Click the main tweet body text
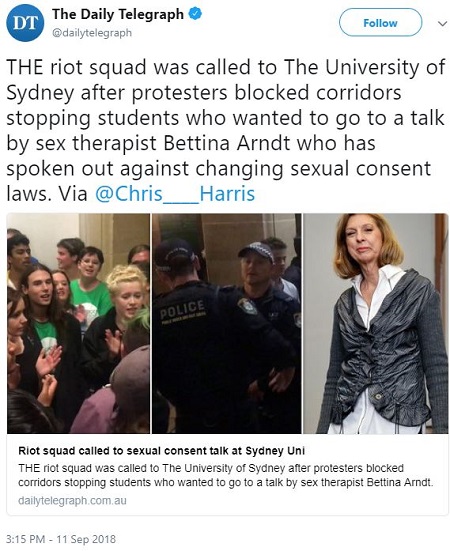 226,130
